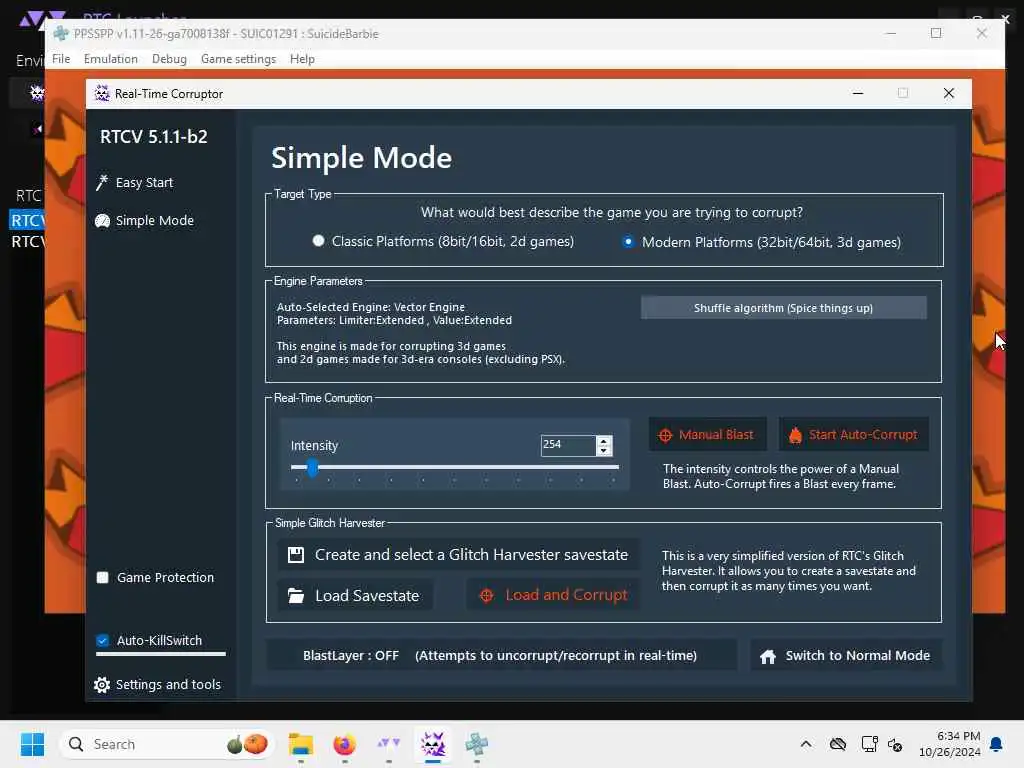Open the Windows Start menu
1024x768 pixels.
pos(32,744)
